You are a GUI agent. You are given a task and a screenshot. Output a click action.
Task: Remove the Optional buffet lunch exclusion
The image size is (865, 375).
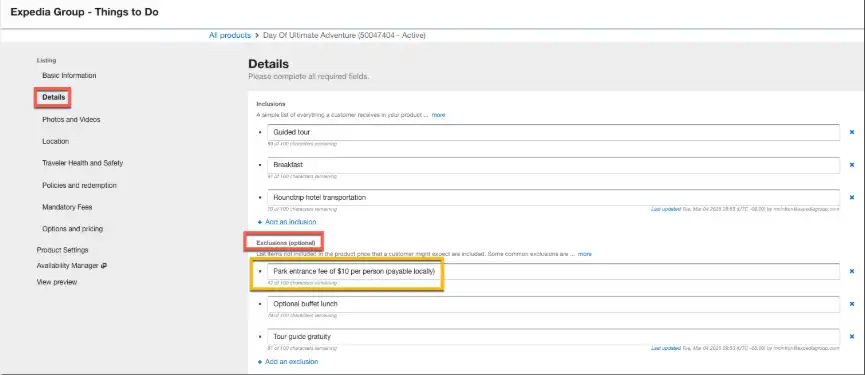(852, 304)
